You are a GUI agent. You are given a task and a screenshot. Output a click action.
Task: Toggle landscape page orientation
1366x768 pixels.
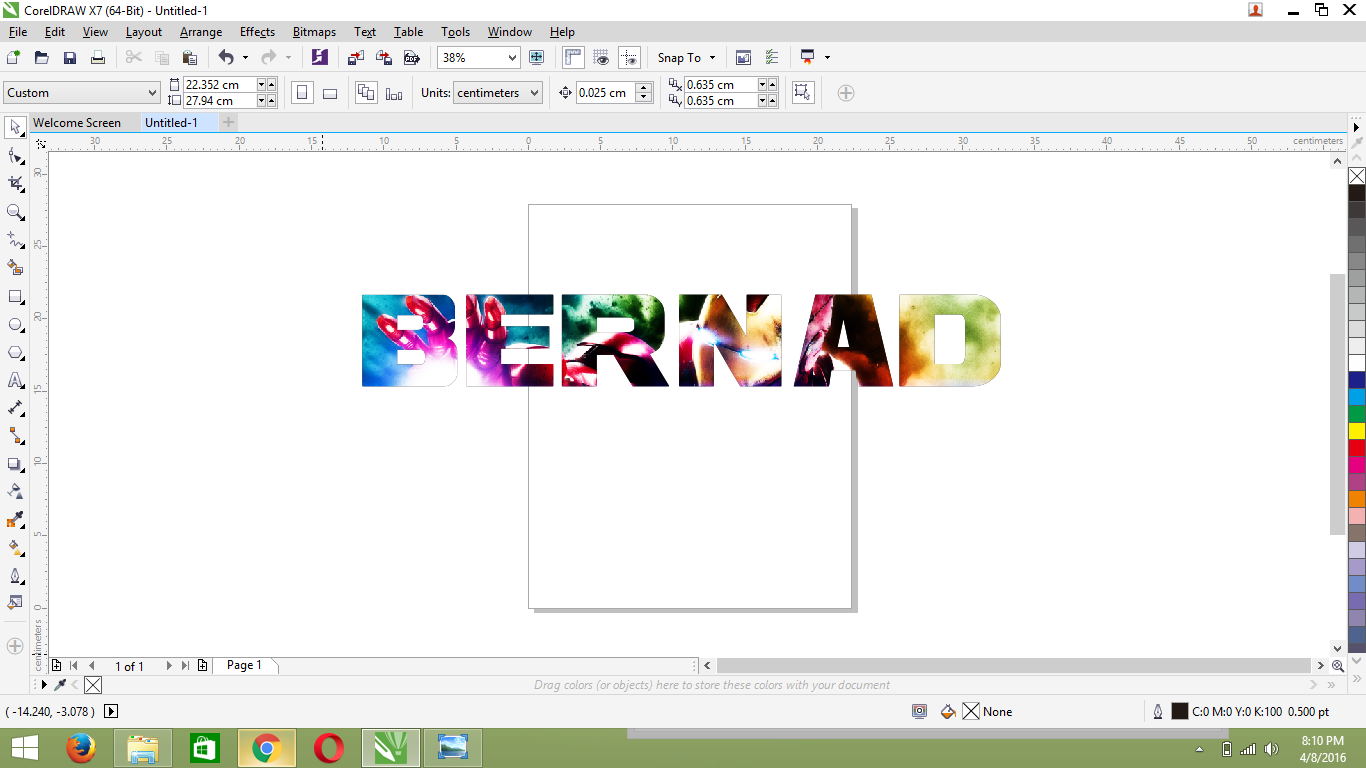click(330, 92)
